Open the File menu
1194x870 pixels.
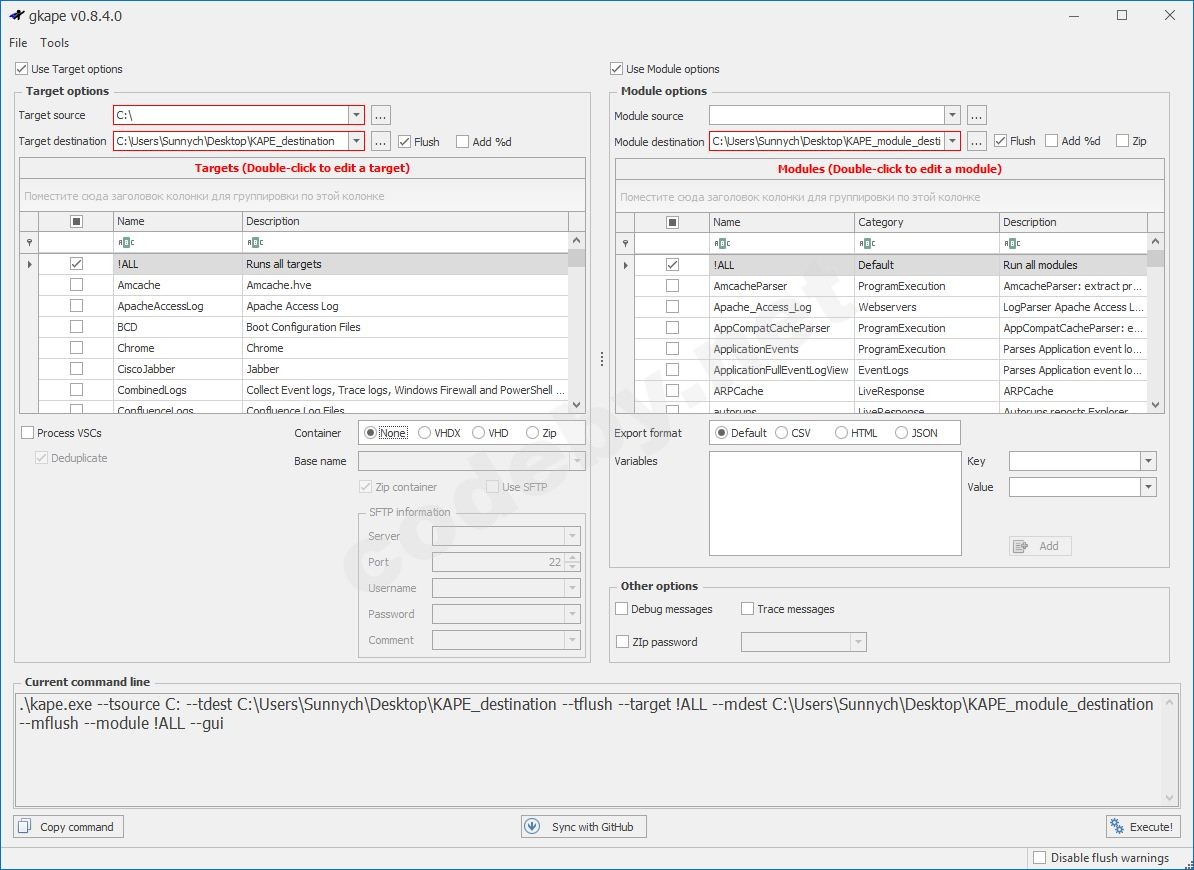(x=18, y=43)
